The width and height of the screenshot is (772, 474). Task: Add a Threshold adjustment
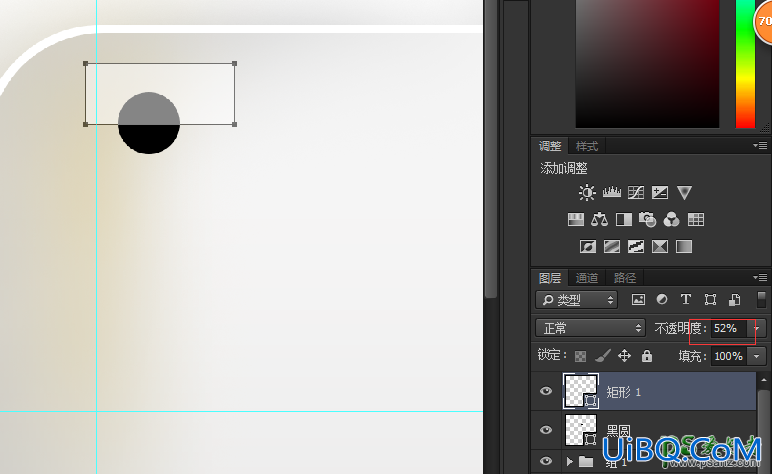(636, 246)
